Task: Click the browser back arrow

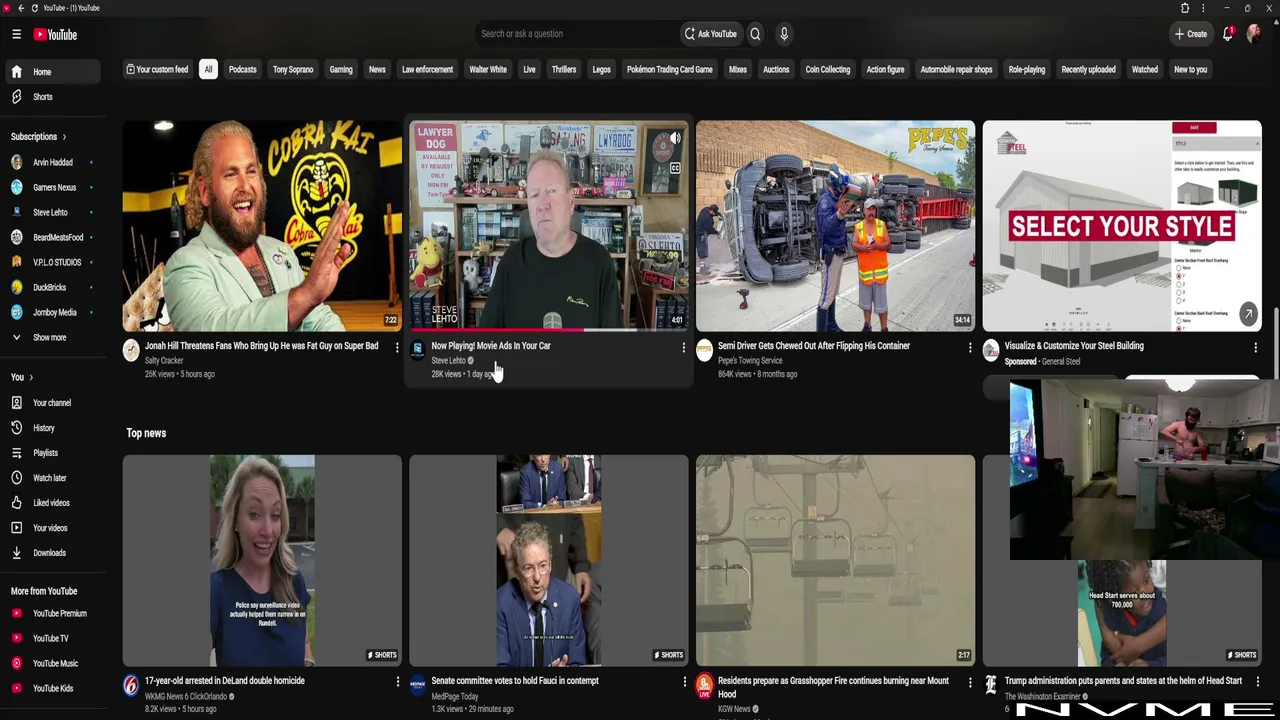Action: (x=21, y=8)
